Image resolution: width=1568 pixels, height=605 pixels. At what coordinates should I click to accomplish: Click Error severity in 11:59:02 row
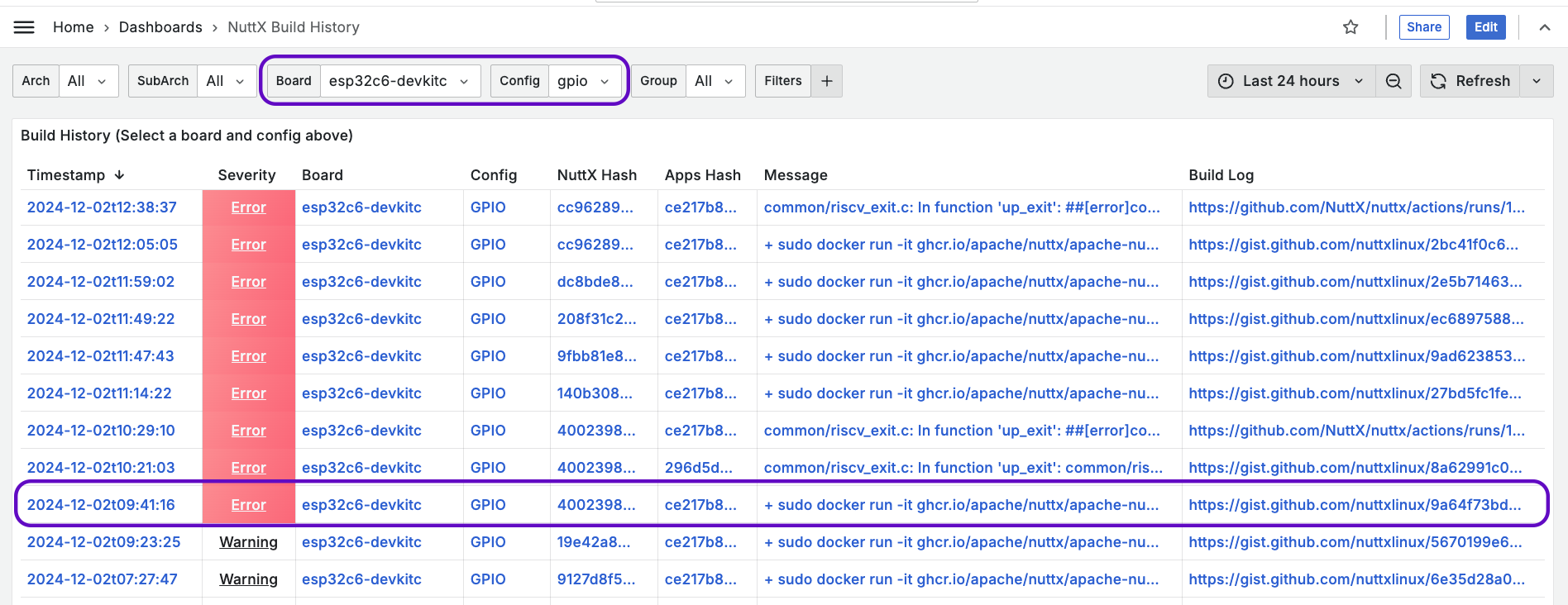pyautogui.click(x=249, y=282)
